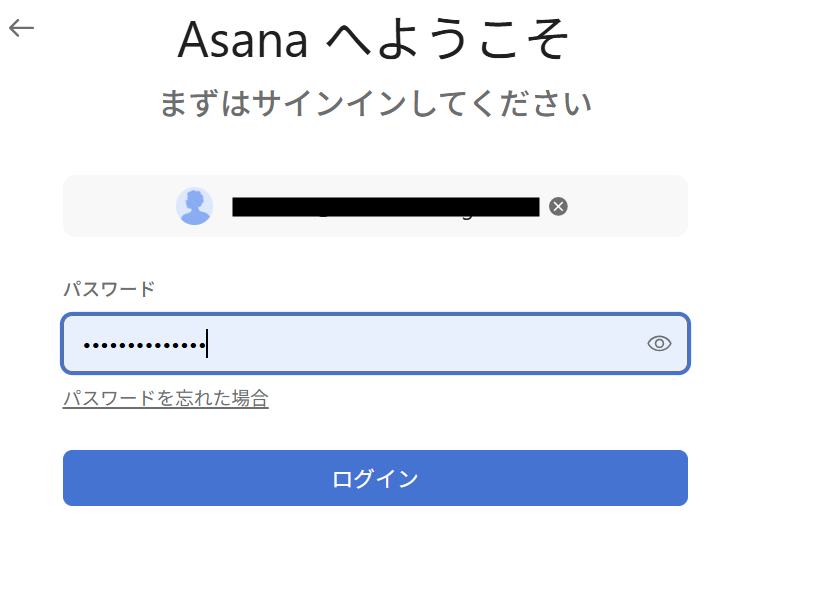Return to the previous sign-in screen
The height and width of the screenshot is (606, 835).
[x=21, y=28]
